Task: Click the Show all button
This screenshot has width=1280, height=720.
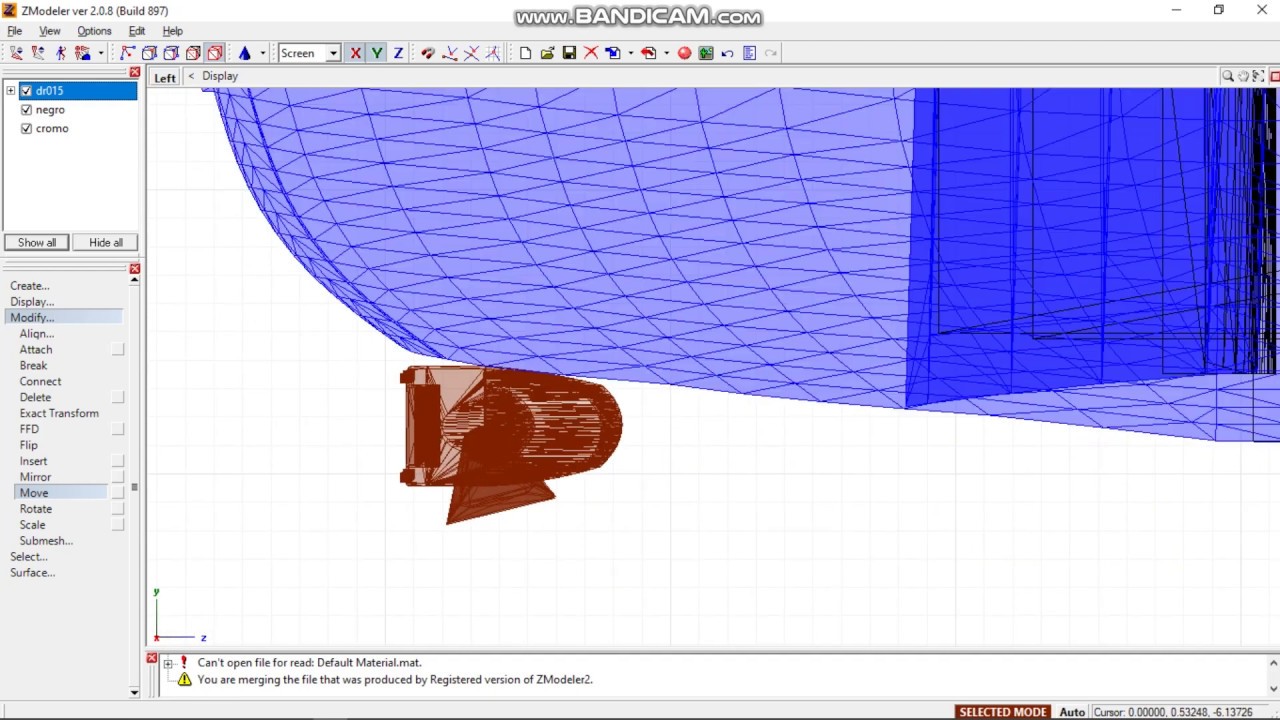Action: click(37, 243)
